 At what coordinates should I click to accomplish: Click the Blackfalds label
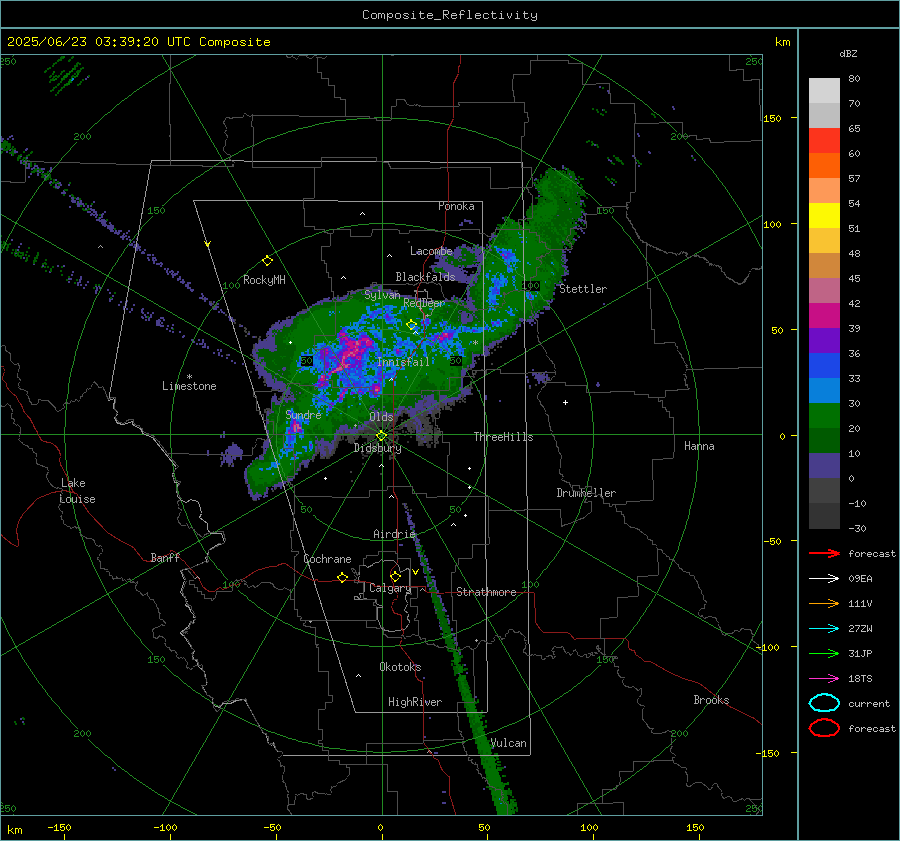425,277
